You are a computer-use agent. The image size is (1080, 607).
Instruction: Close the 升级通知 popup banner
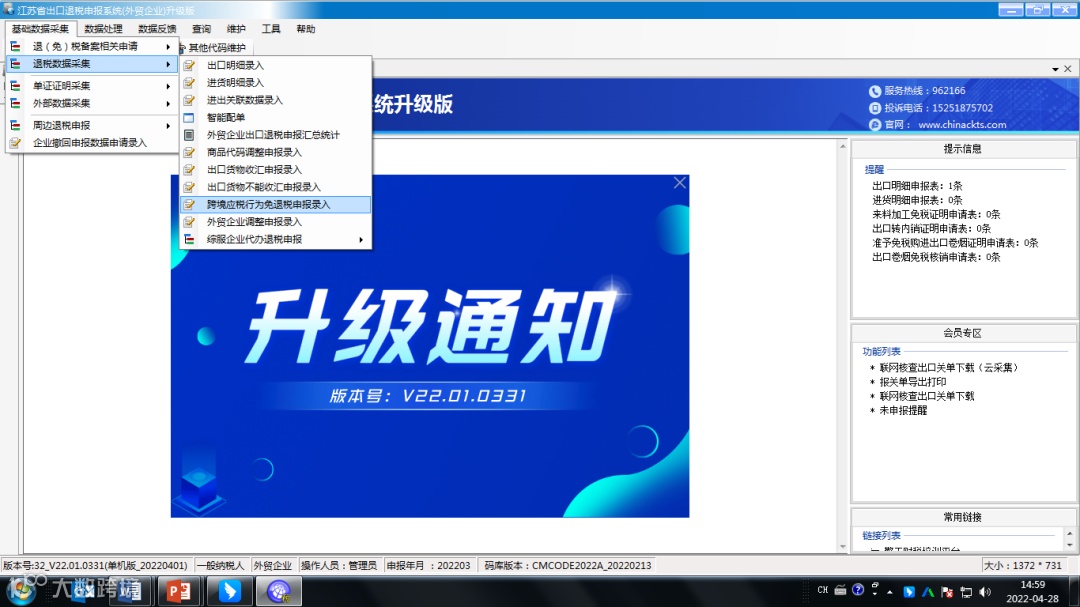[680, 183]
